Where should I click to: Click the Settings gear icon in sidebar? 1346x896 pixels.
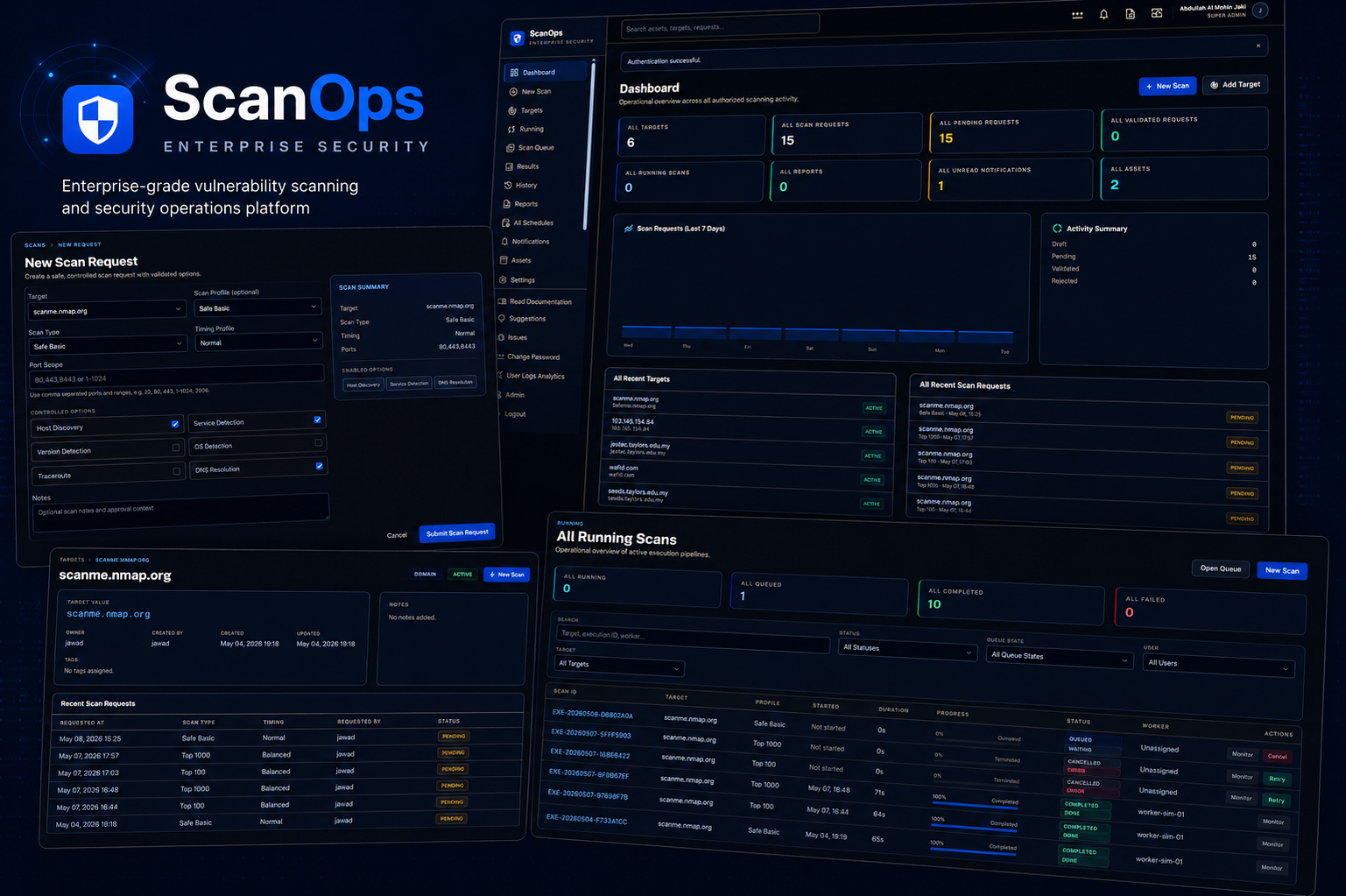(x=503, y=279)
